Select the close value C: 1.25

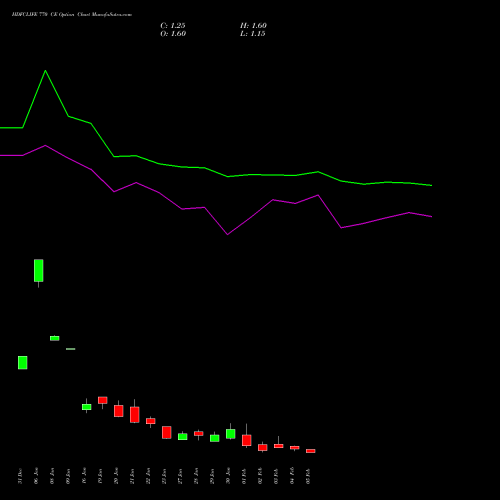[x=173, y=26]
